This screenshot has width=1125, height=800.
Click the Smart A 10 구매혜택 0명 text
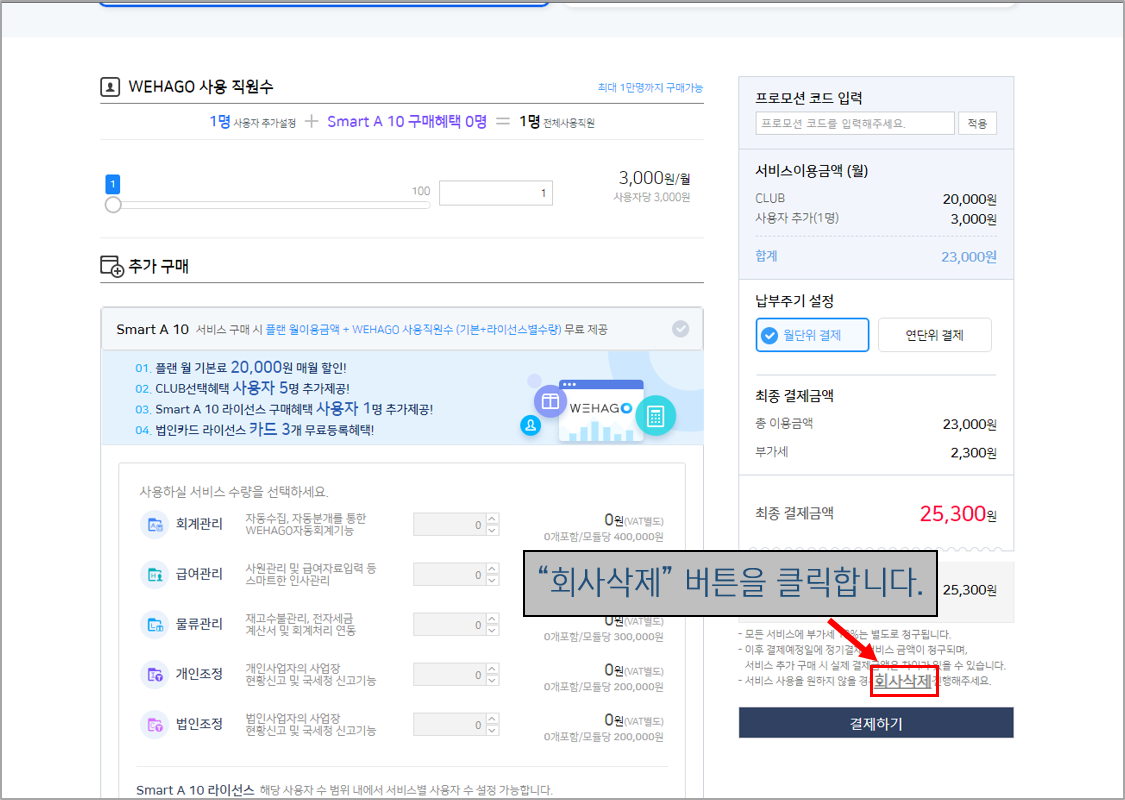(x=407, y=121)
